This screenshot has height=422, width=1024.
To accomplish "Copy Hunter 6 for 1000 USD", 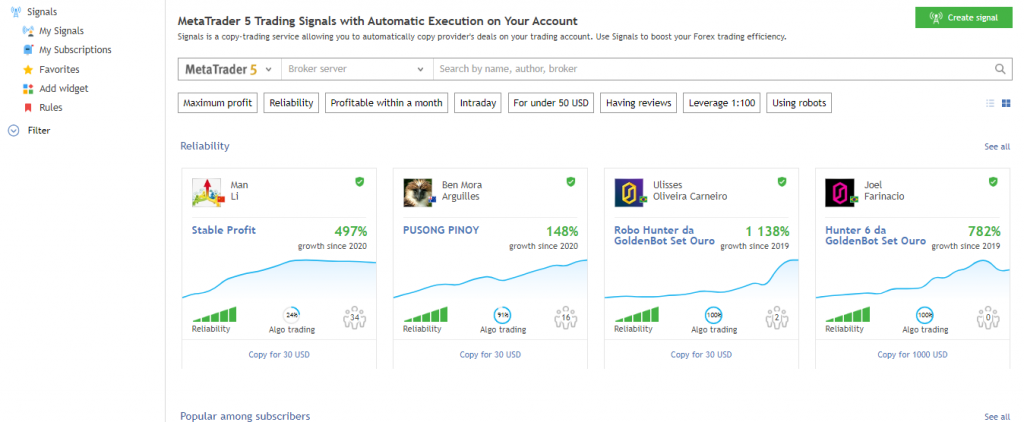I will [x=912, y=355].
